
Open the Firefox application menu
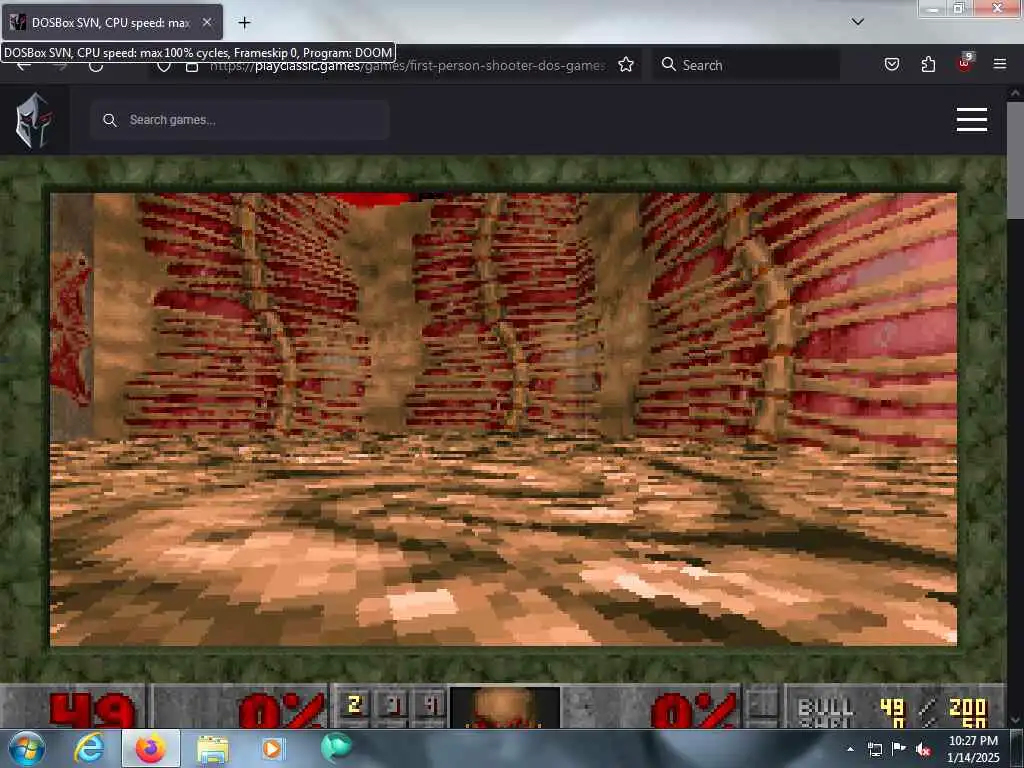pos(1000,64)
